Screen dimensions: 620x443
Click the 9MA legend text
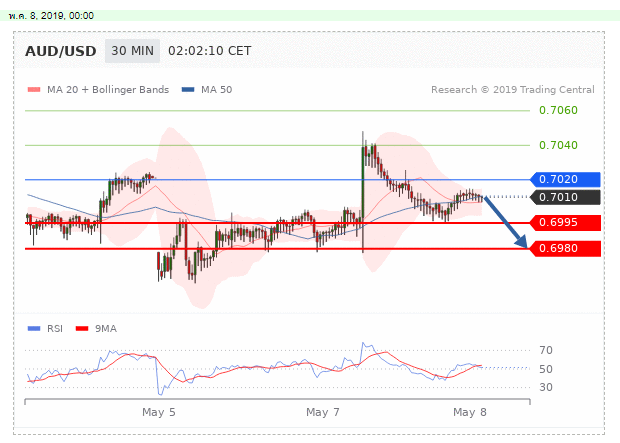coord(106,329)
